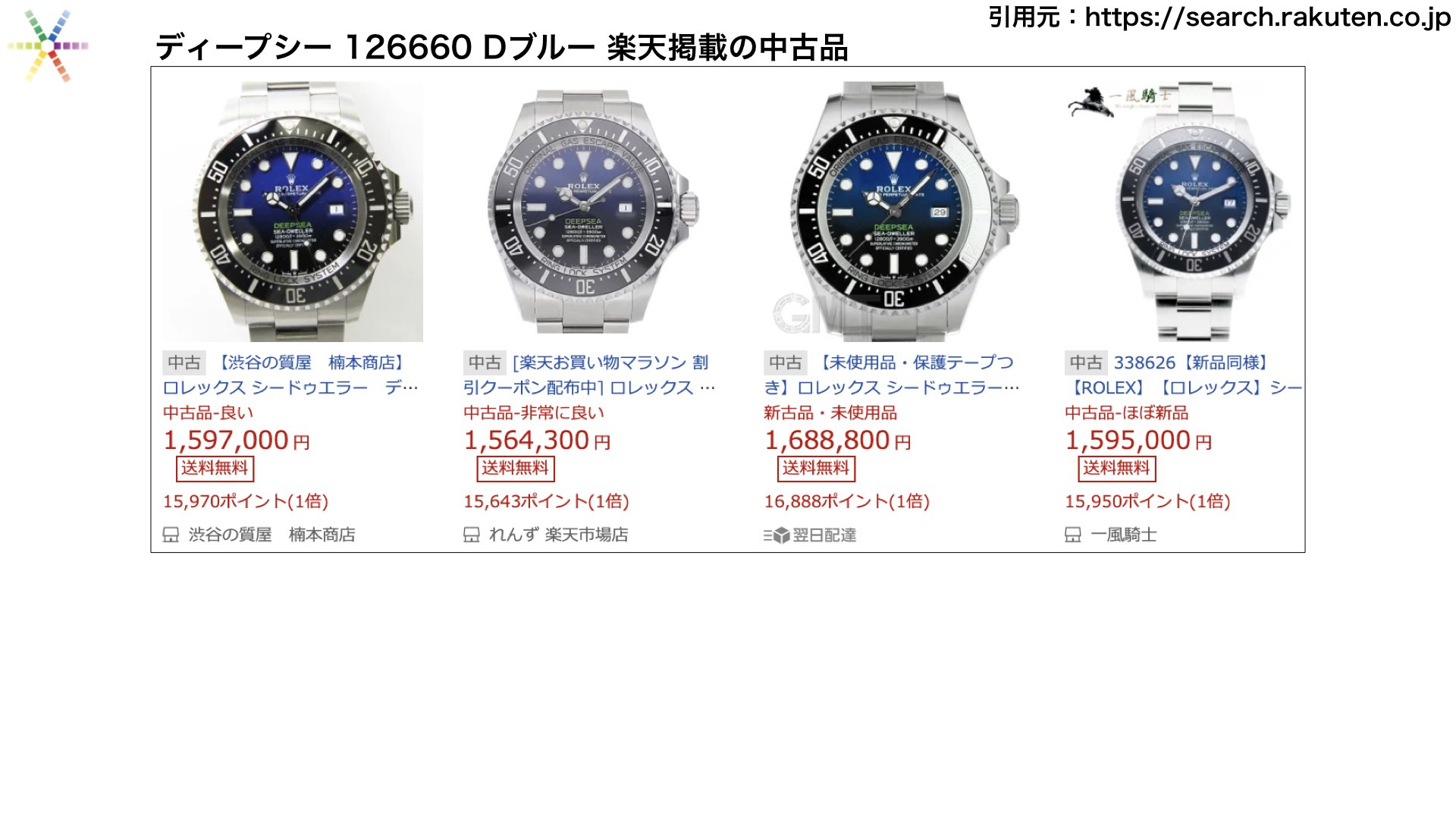Click the 送料無料 badge under 1,688,800円
This screenshot has width=1456, height=819.
(x=816, y=469)
